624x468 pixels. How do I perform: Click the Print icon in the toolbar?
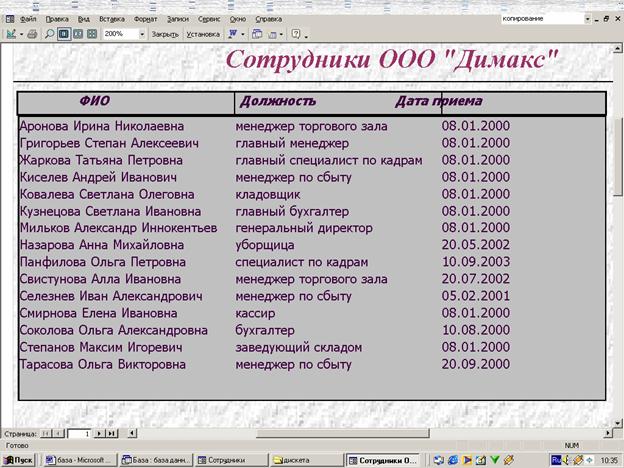(x=33, y=34)
